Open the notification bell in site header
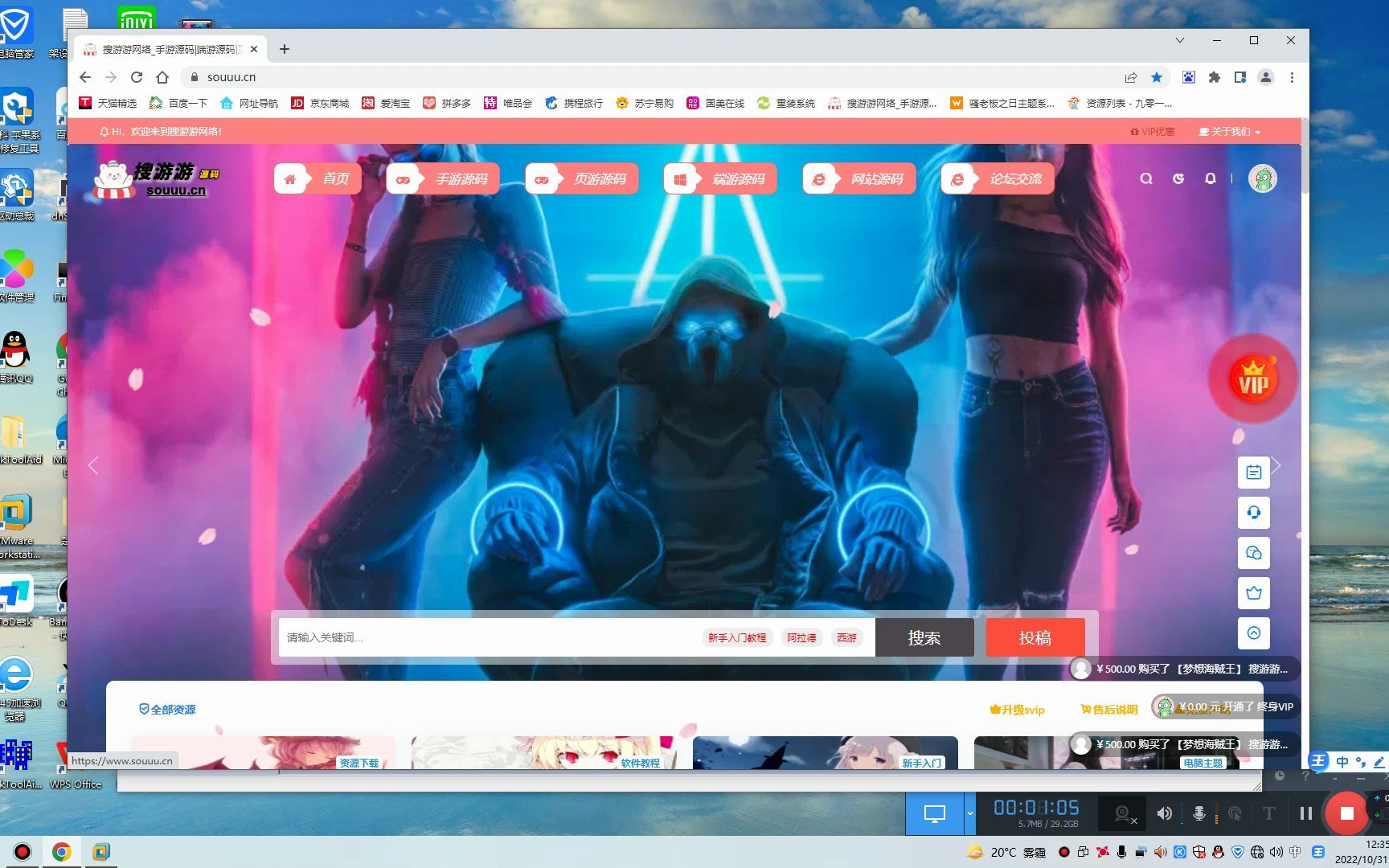 point(1211,178)
